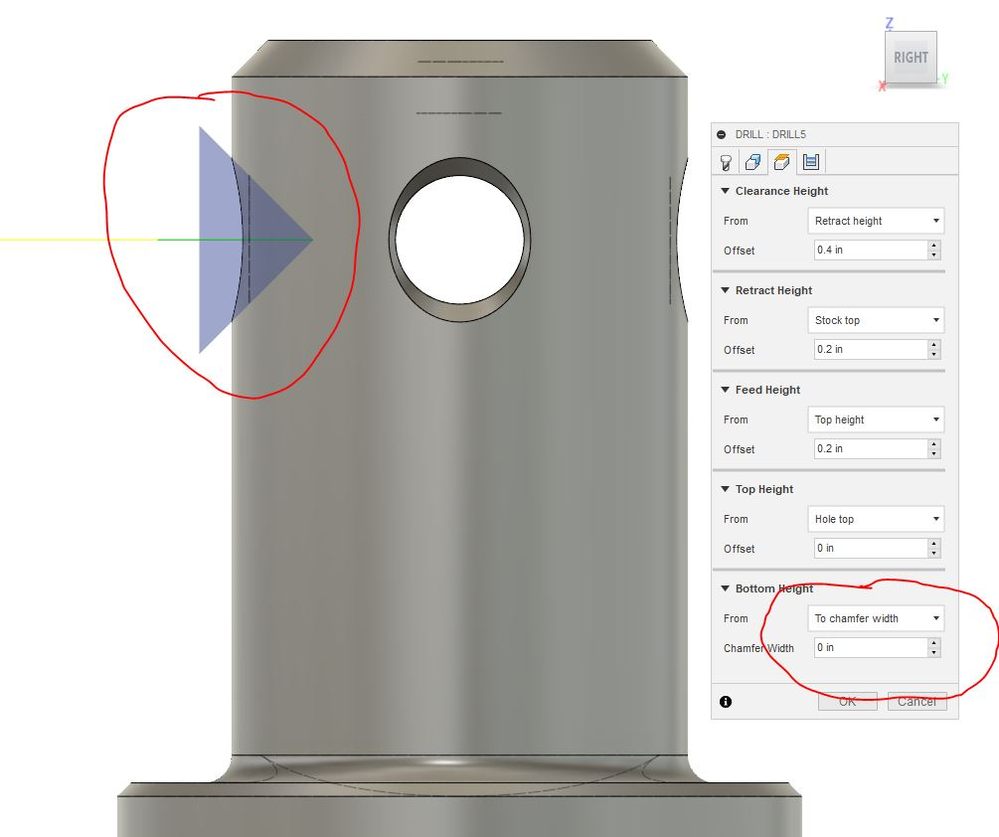Collapse the Feed Height section
Screen dimensions: 999x837
[725, 390]
